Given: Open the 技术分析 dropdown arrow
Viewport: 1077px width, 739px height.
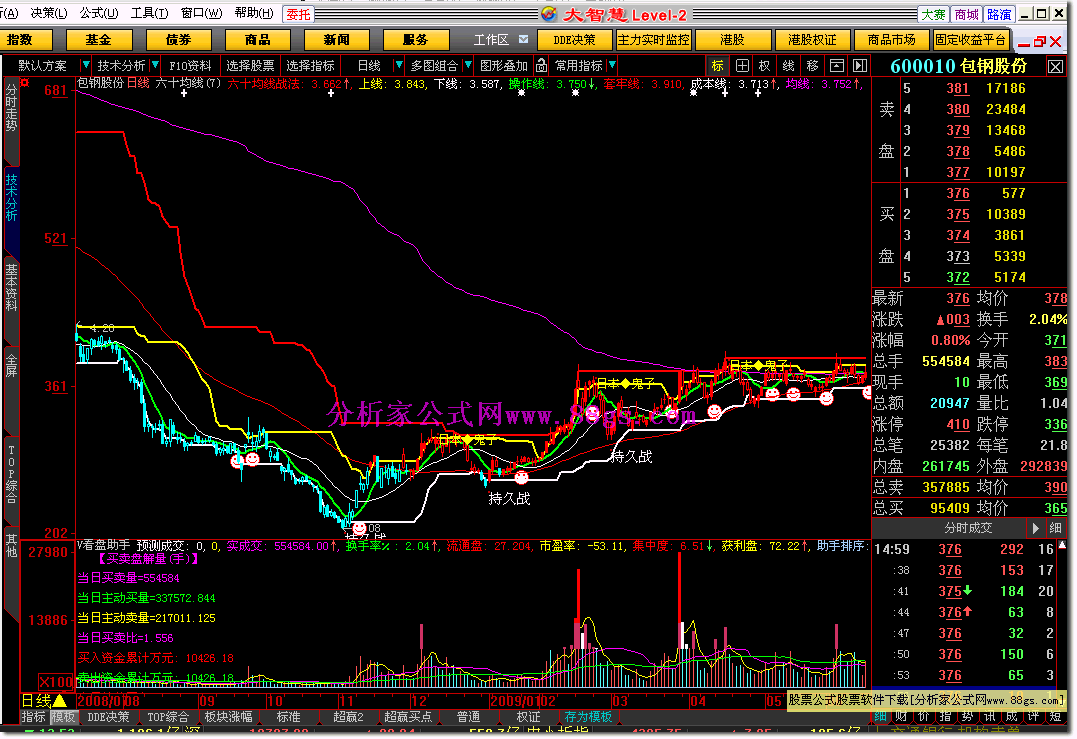Looking at the screenshot, I should click(x=155, y=65).
